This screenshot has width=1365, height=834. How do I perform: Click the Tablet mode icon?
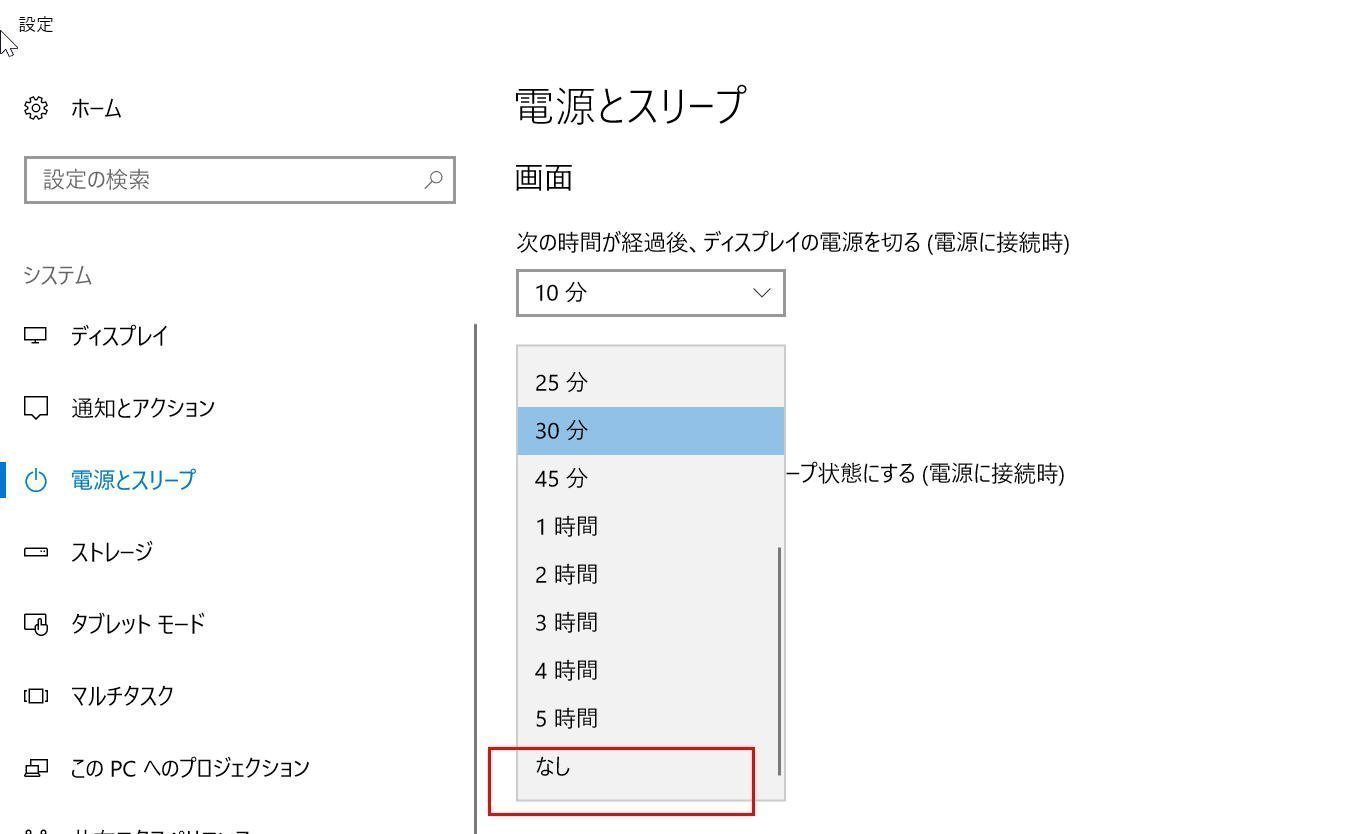coord(36,625)
